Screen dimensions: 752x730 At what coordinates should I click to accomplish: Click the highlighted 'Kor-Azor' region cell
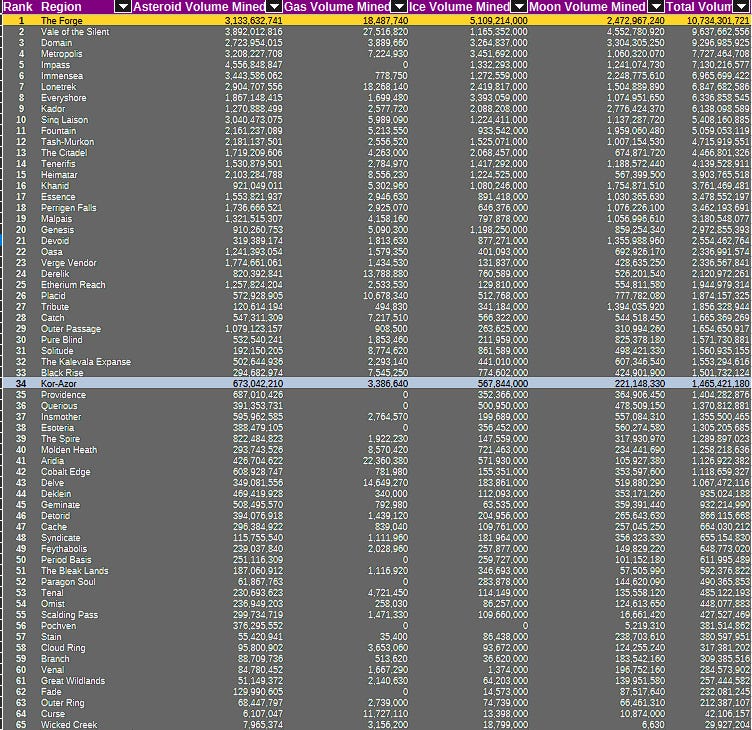click(x=59, y=384)
